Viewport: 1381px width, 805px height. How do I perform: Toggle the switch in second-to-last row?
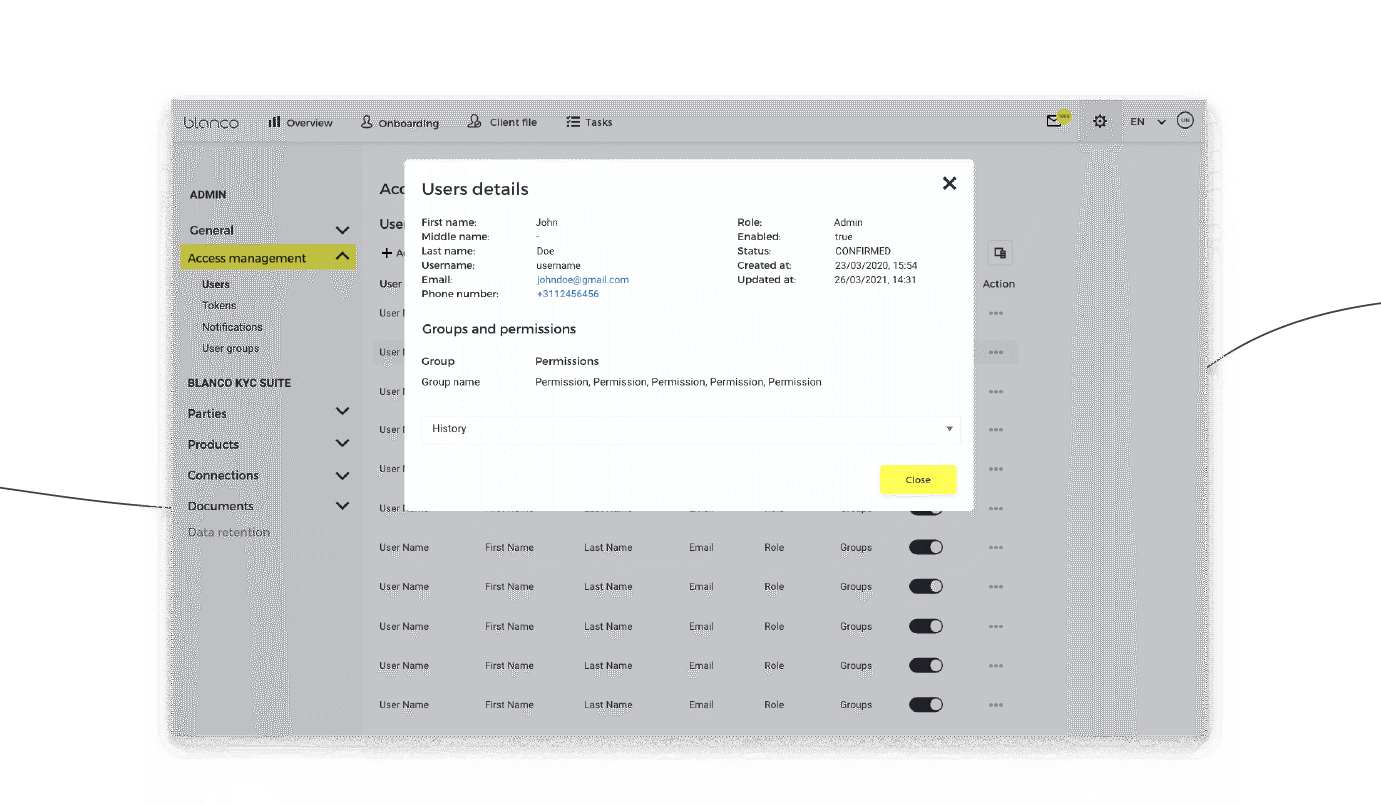[x=925, y=666]
